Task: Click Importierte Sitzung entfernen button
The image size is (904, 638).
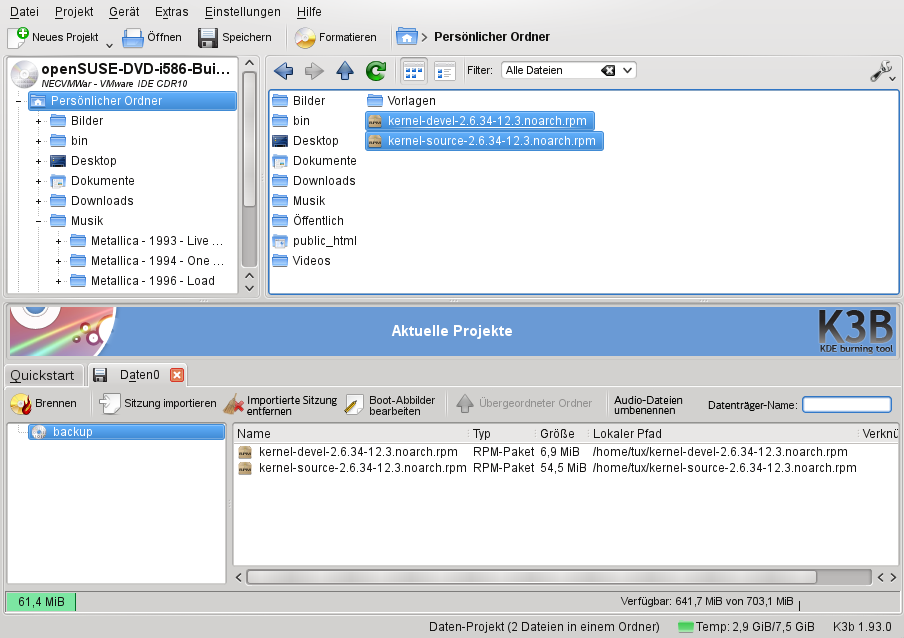Action: 281,404
